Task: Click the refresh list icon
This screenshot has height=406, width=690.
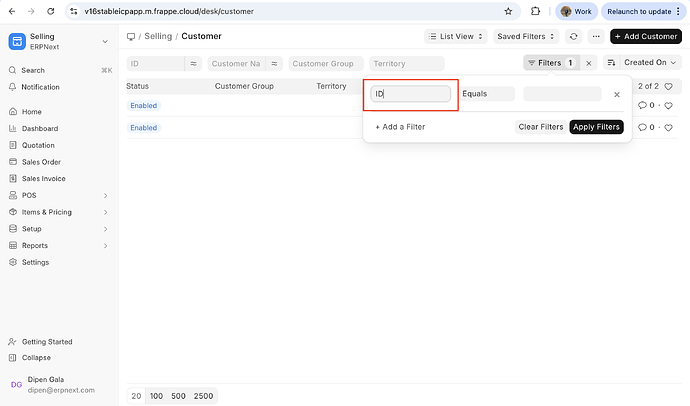Action: 573,36
